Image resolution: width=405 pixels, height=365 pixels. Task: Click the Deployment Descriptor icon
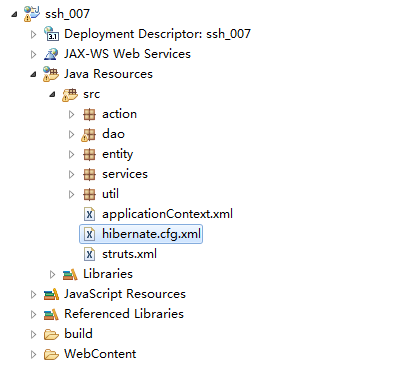tap(51, 34)
